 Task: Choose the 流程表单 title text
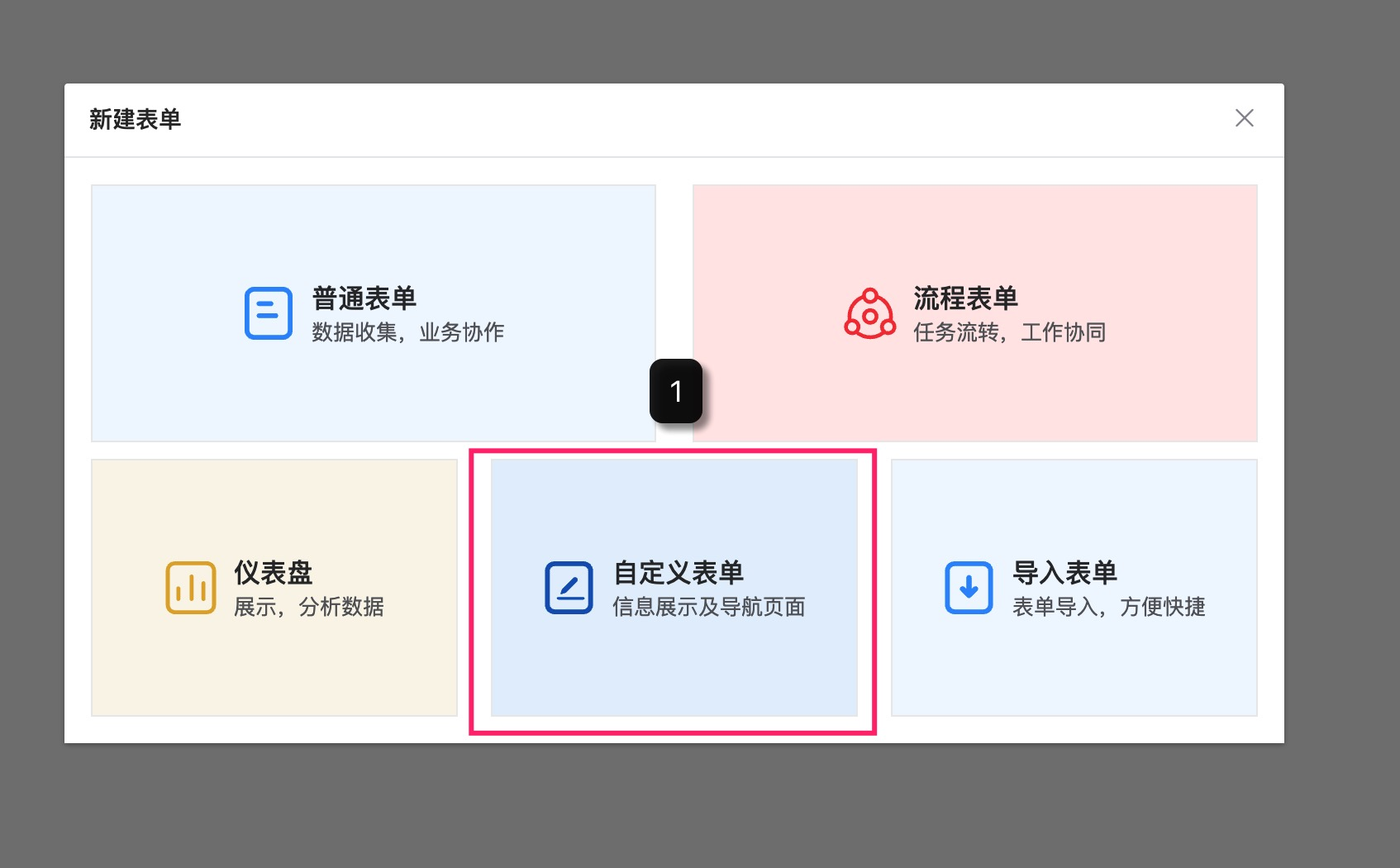pyautogui.click(x=965, y=298)
